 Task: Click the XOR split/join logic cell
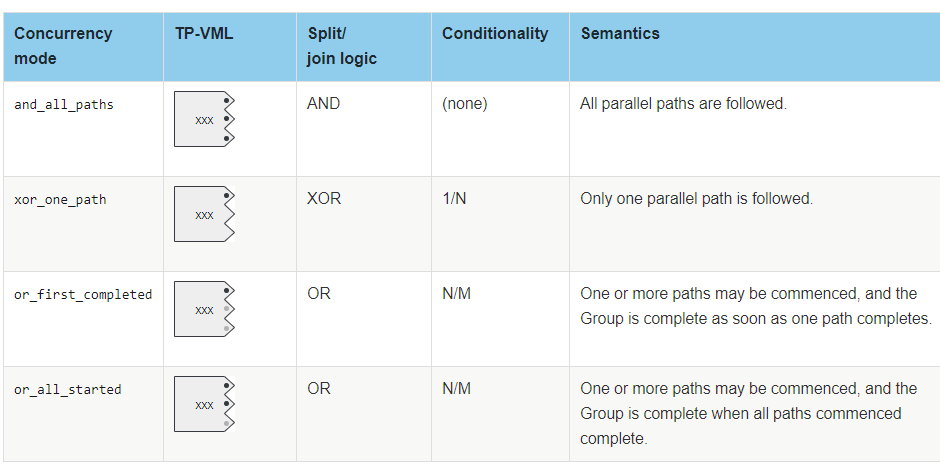[324, 198]
